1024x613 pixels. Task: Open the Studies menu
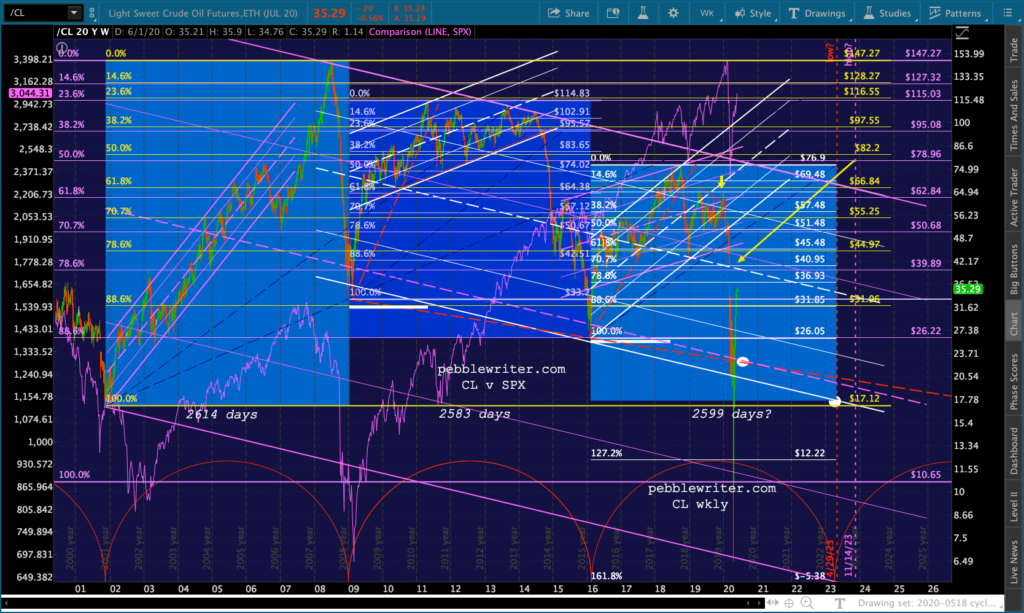click(887, 13)
